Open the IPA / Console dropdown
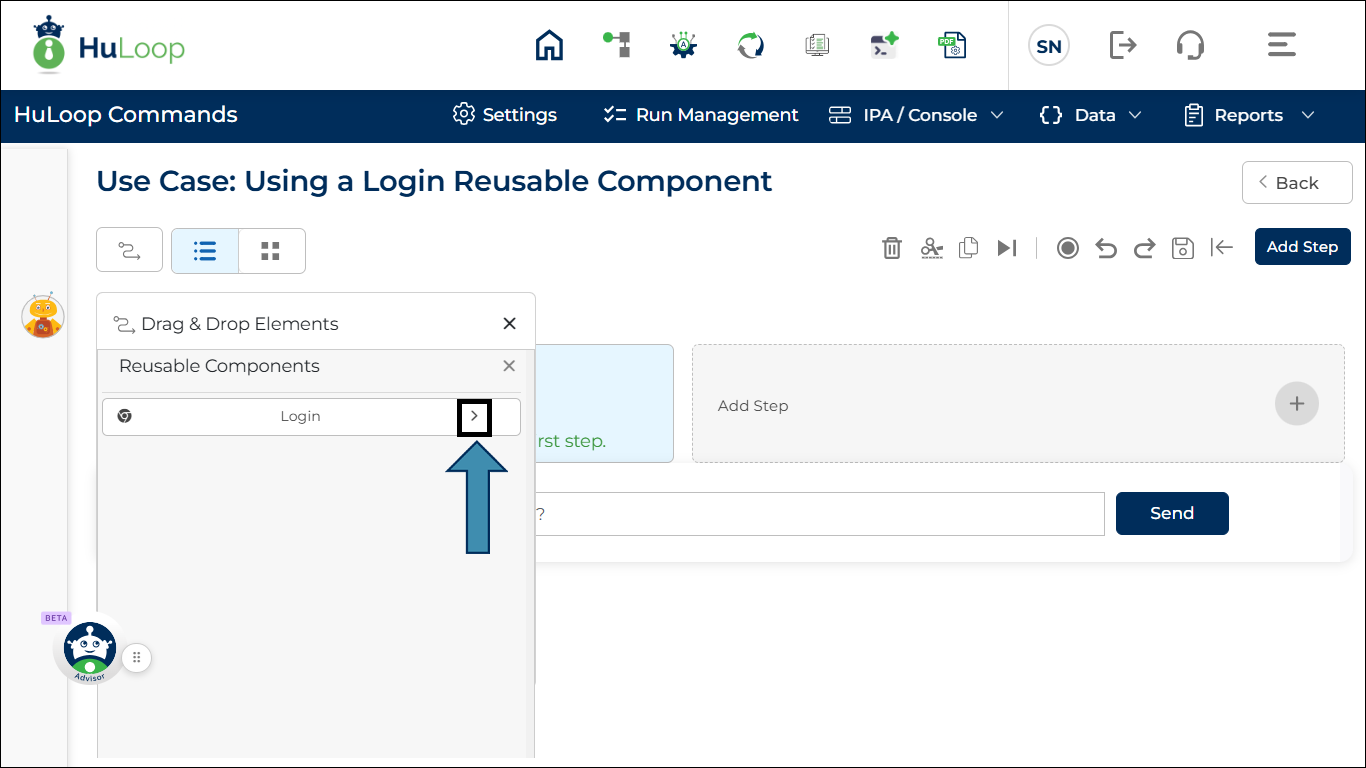Viewport: 1366px width, 768px height. 914,115
